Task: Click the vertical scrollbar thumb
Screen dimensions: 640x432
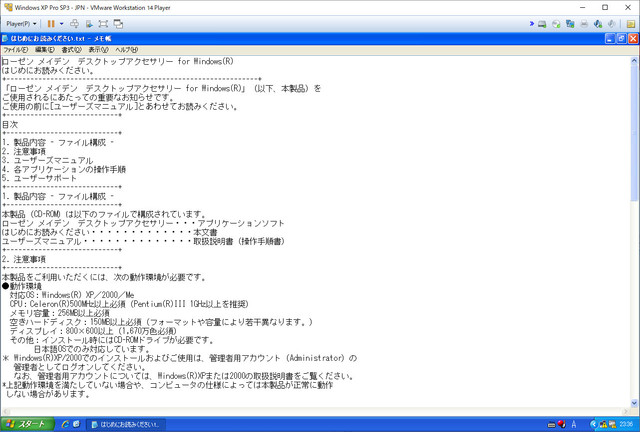Action: [x=634, y=133]
